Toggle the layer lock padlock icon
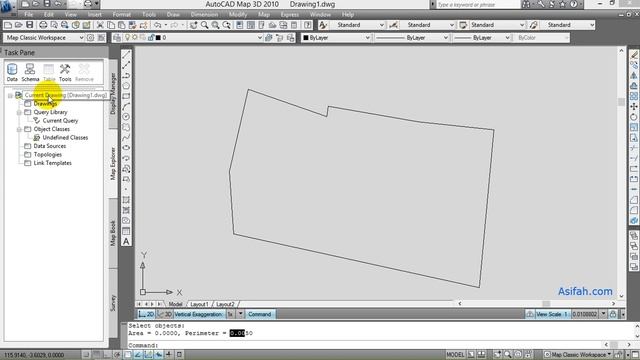This screenshot has height=360, width=640. [x=151, y=38]
